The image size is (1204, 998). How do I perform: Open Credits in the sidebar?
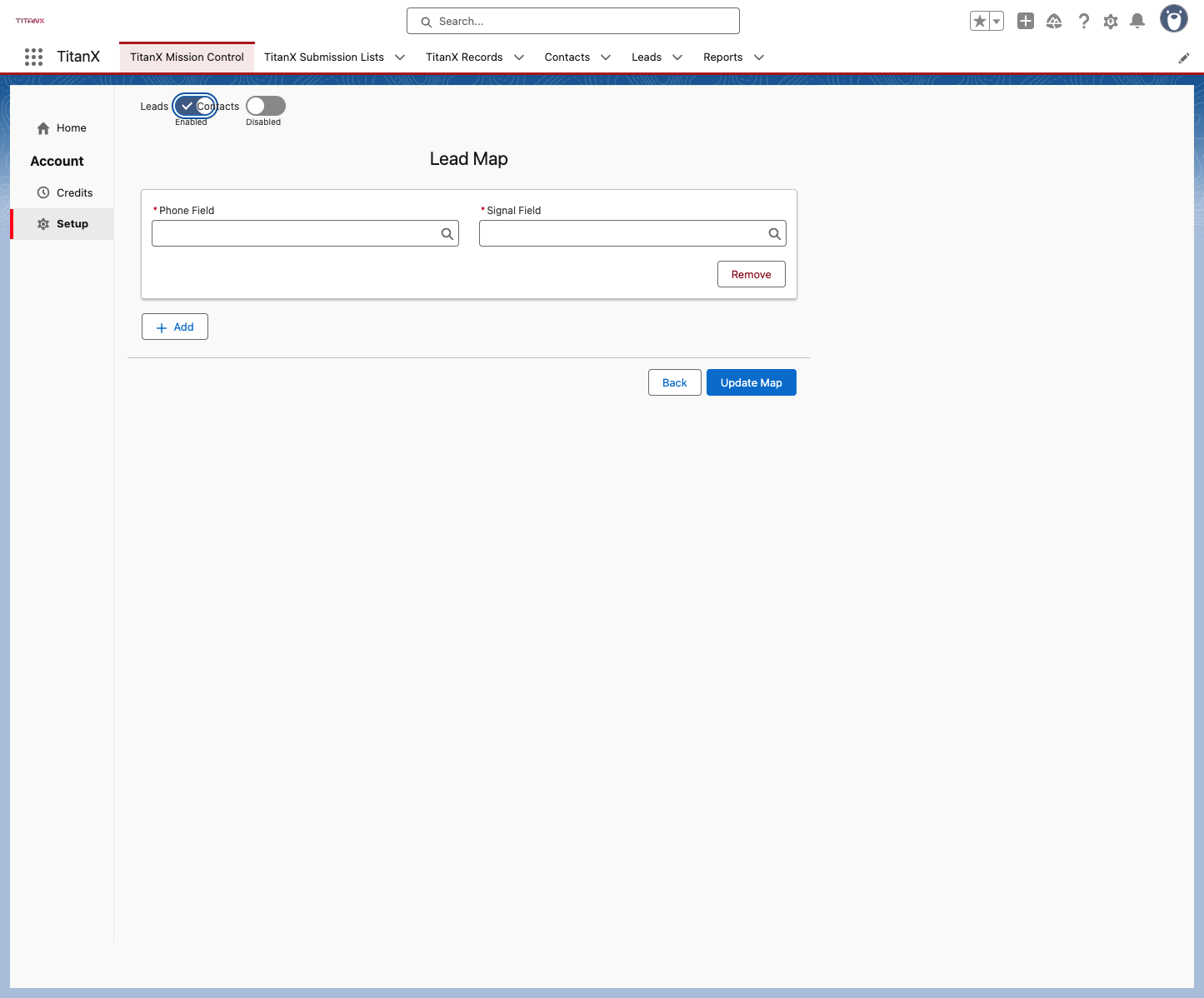[62, 192]
